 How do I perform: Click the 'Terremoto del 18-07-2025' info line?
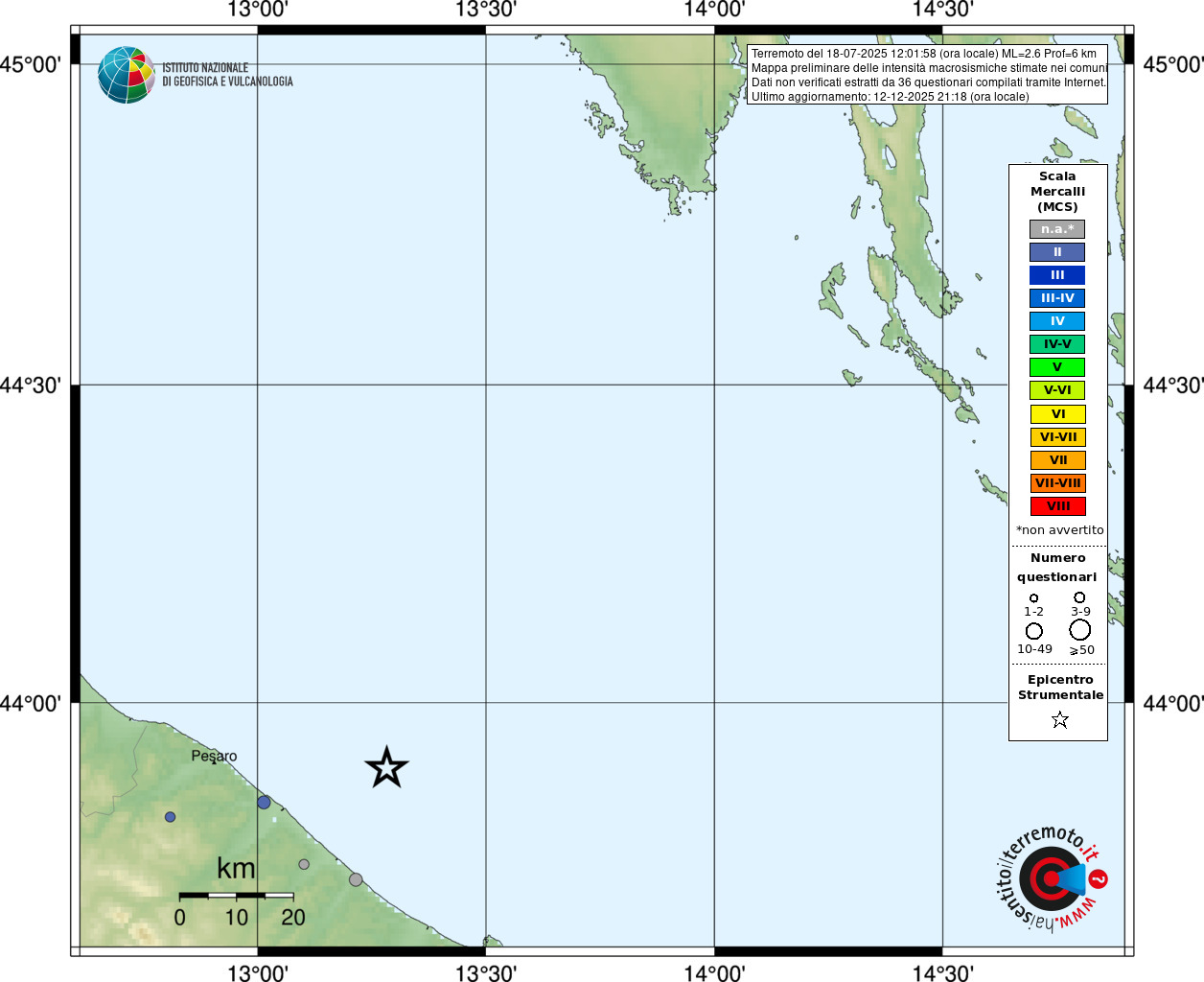pos(924,54)
